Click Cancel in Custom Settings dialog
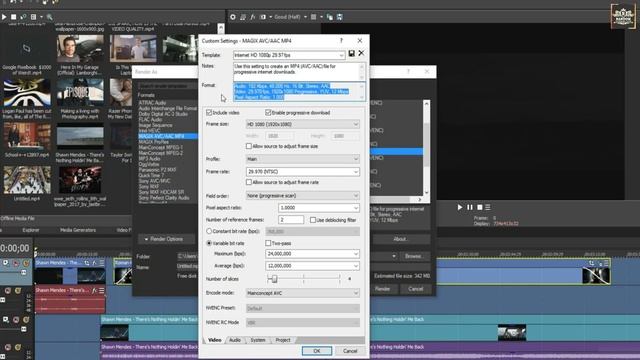640x360 pixels. tap(350, 351)
